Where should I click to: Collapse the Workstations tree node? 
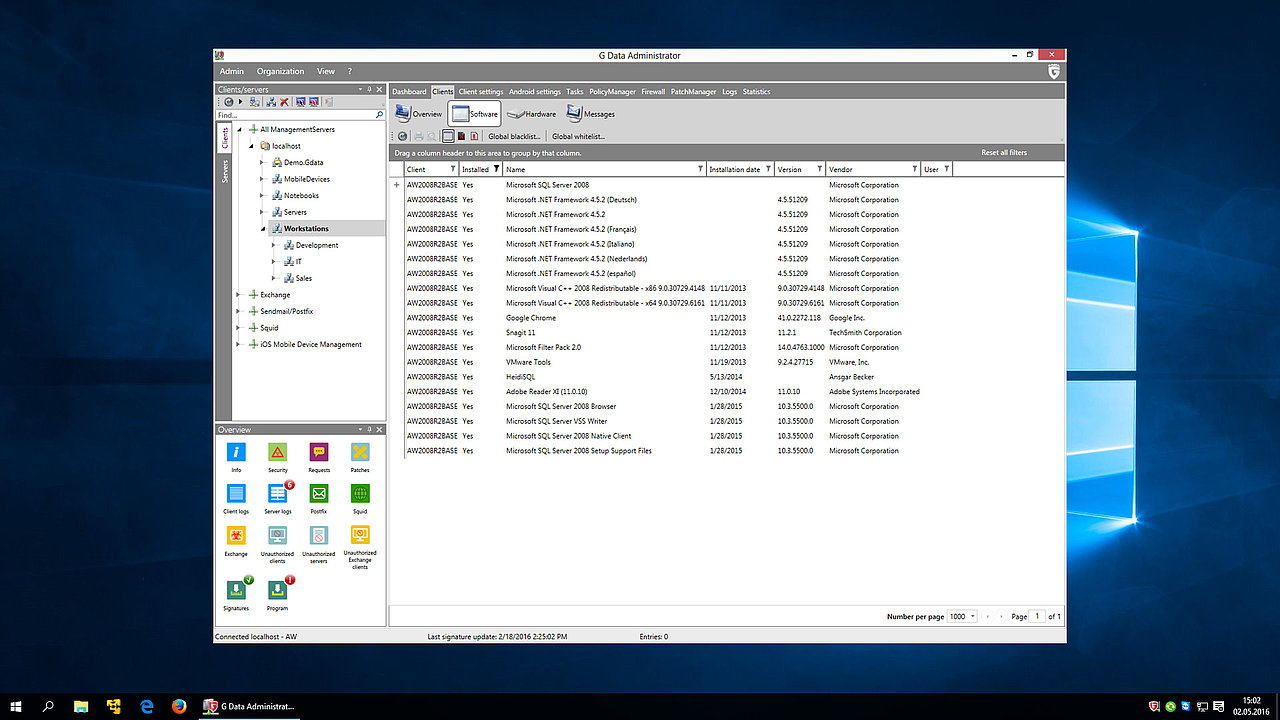(x=263, y=229)
